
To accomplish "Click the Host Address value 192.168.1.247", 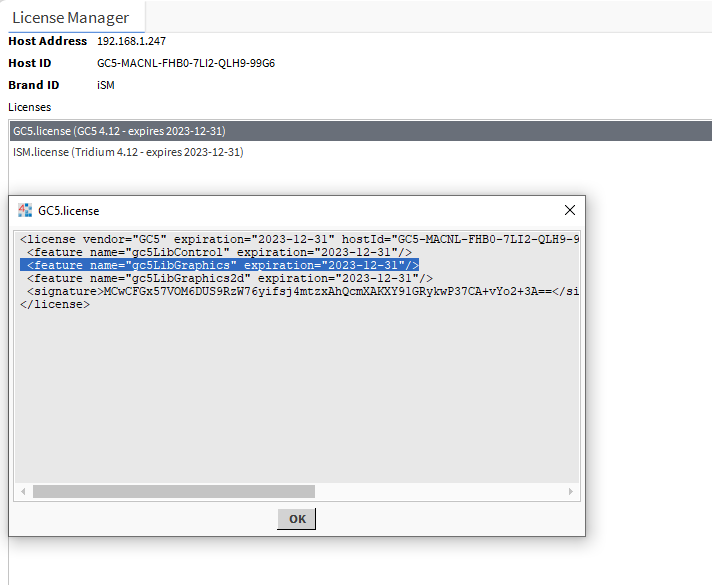I will (131, 41).
